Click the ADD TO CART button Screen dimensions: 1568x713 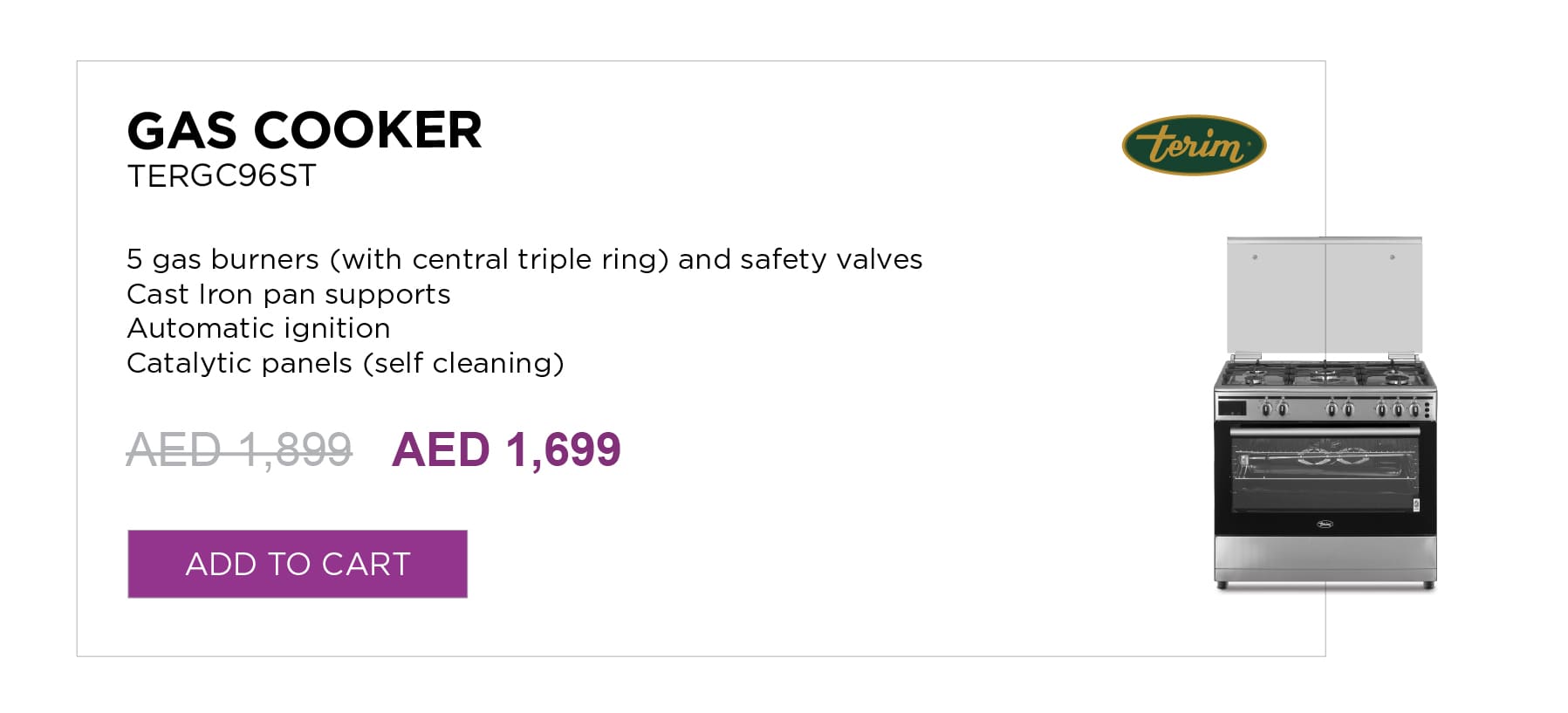(x=298, y=564)
